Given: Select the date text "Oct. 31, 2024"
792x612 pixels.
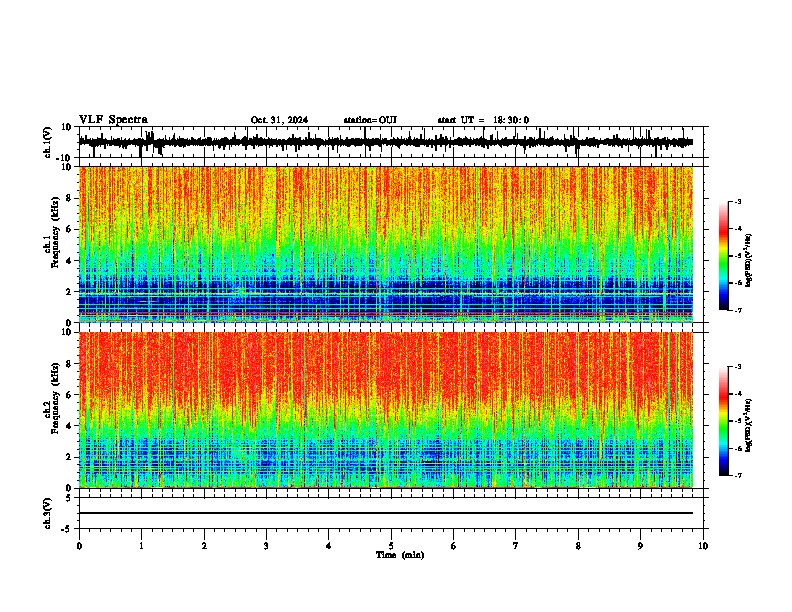Looking at the screenshot, I should [279, 120].
